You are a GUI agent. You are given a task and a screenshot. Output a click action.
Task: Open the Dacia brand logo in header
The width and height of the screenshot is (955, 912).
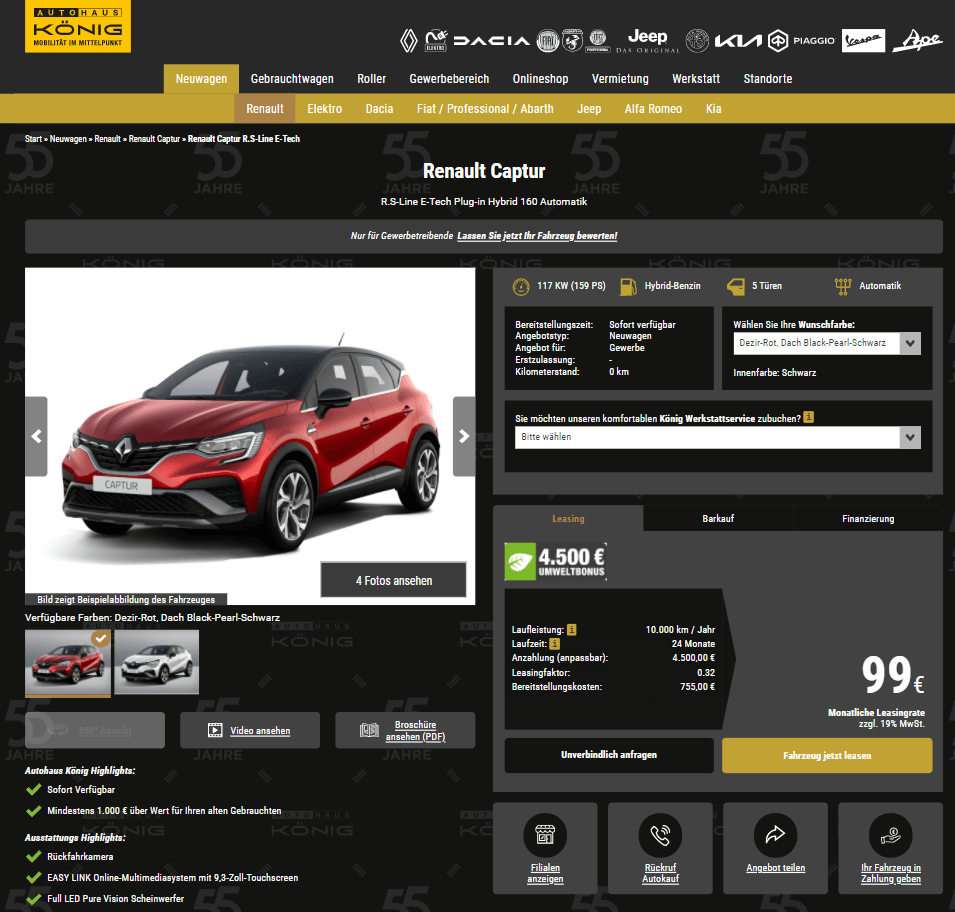pos(492,41)
